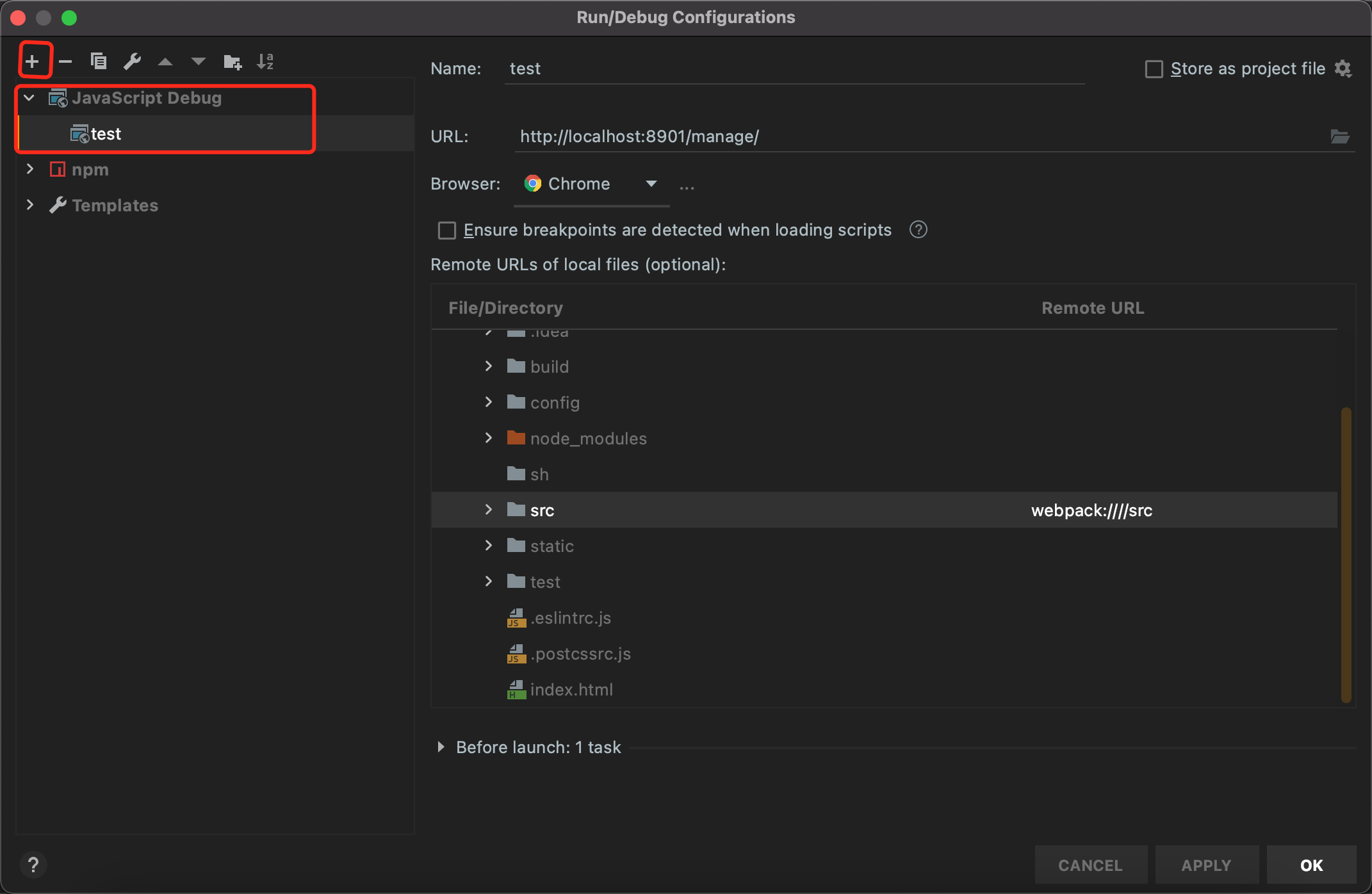This screenshot has width=1372, height=894.
Task: Expand the npm configurations group
Action: click(29, 169)
